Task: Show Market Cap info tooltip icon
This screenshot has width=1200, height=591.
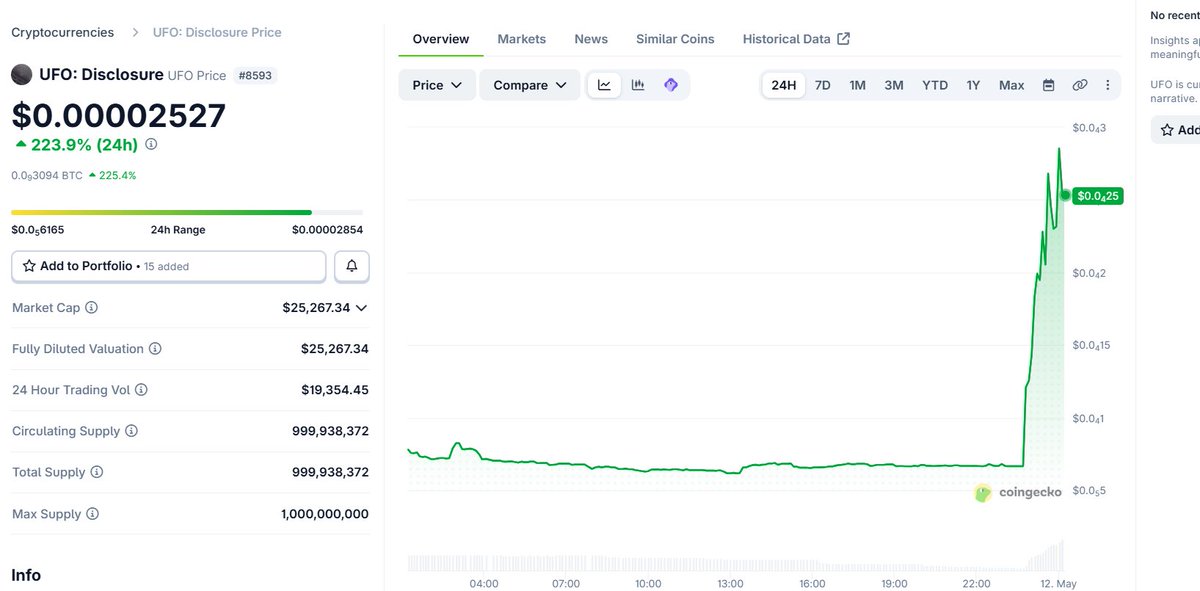Action: (91, 308)
